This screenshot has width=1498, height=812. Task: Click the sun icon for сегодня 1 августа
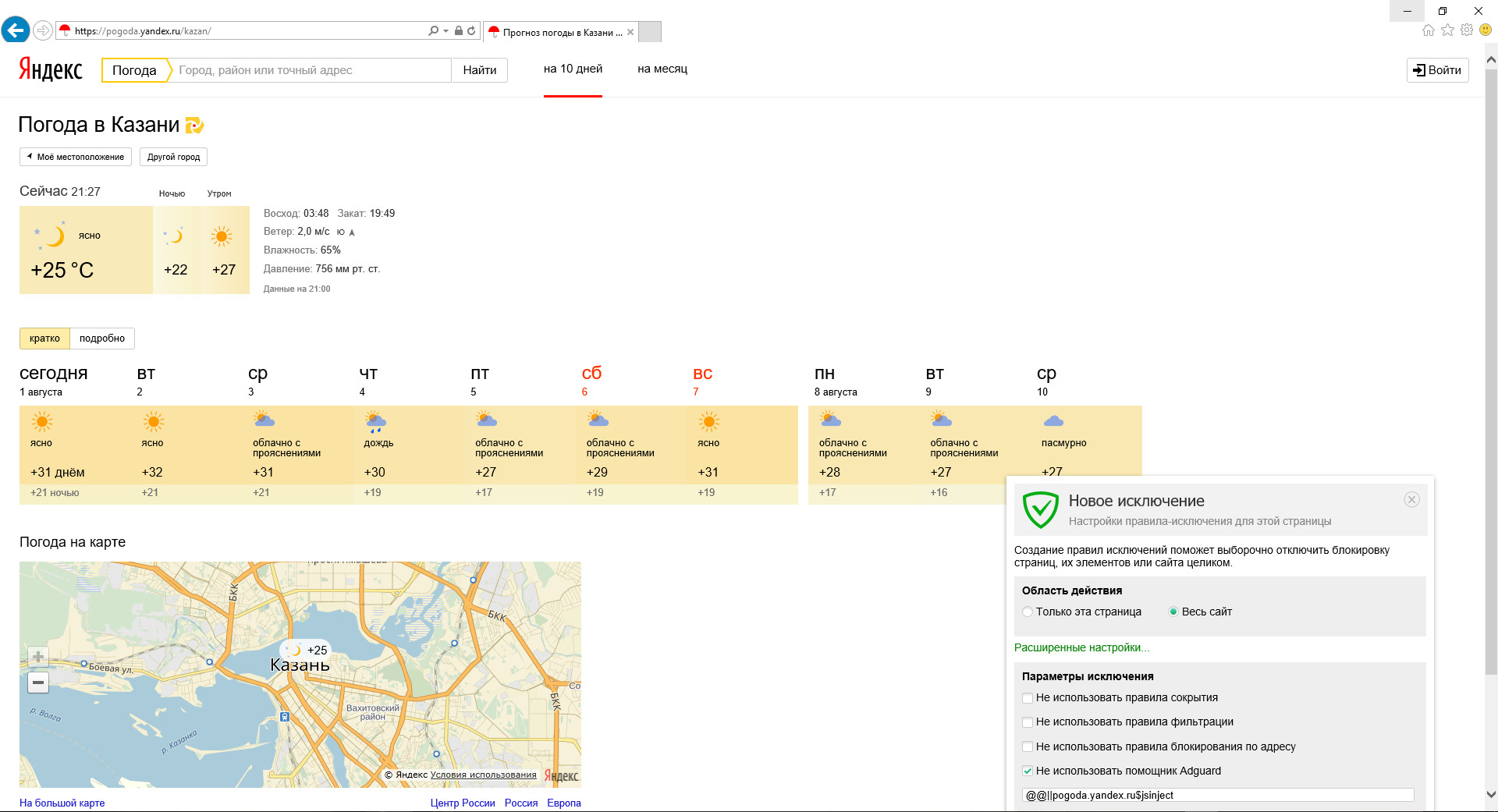pyautogui.click(x=42, y=422)
